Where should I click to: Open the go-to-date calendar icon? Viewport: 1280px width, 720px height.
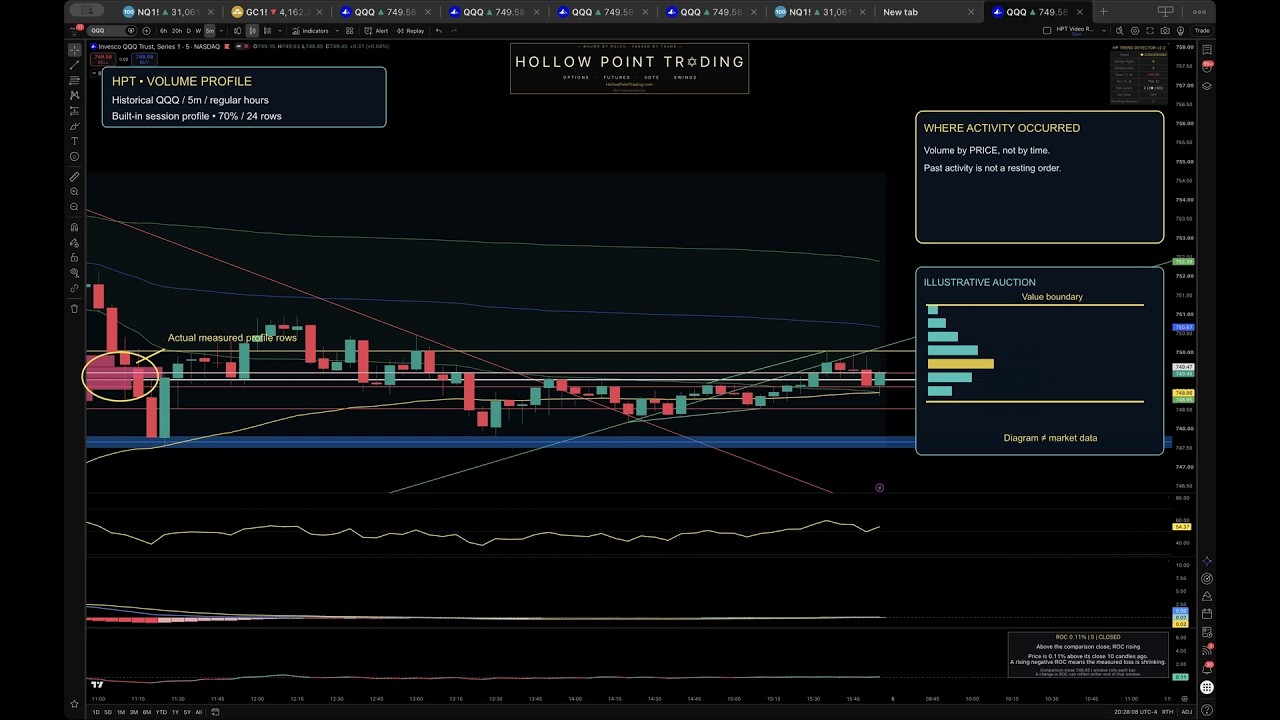[x=215, y=712]
